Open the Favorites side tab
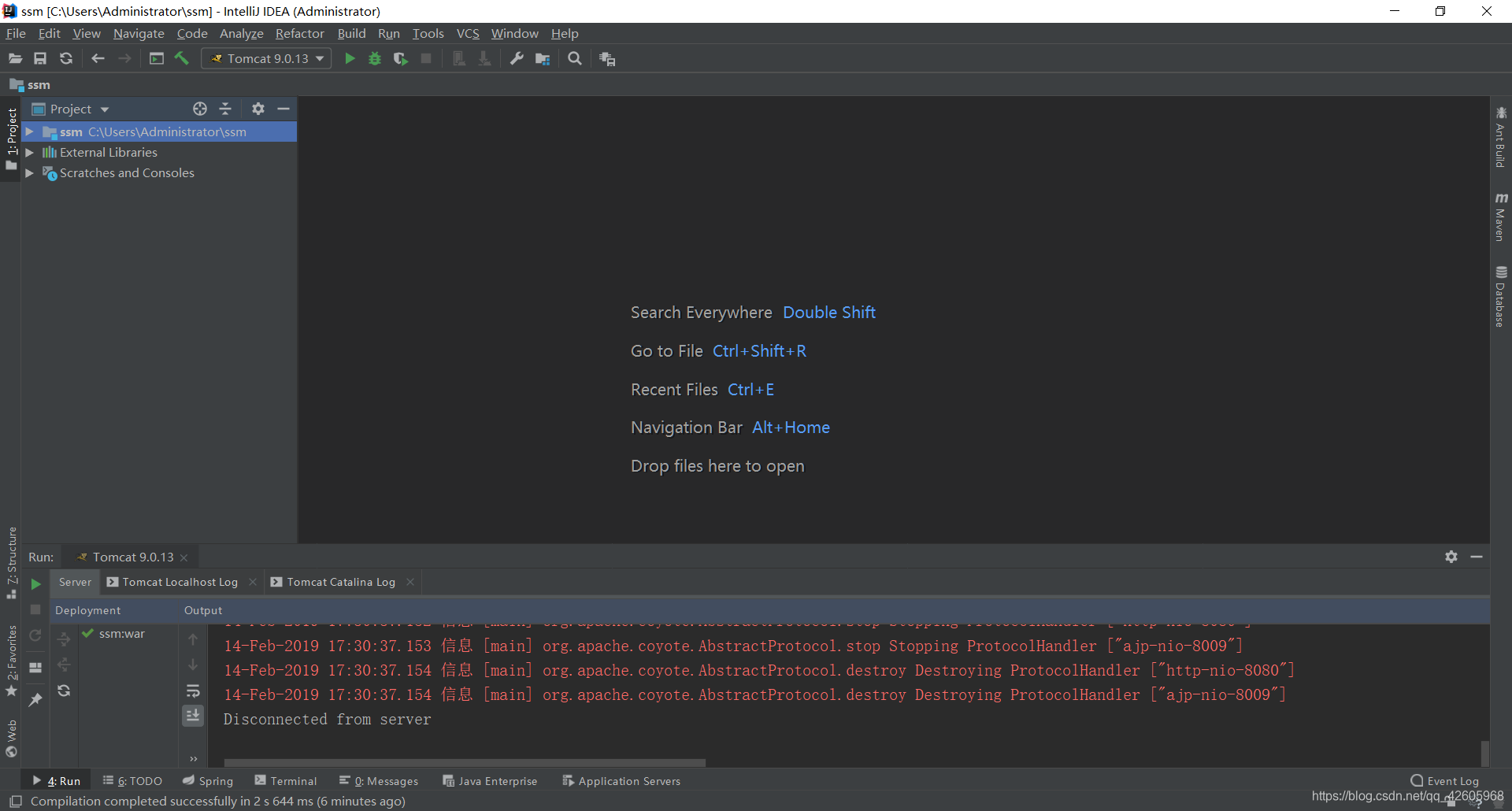Viewport: 1512px width, 811px height. (11, 661)
